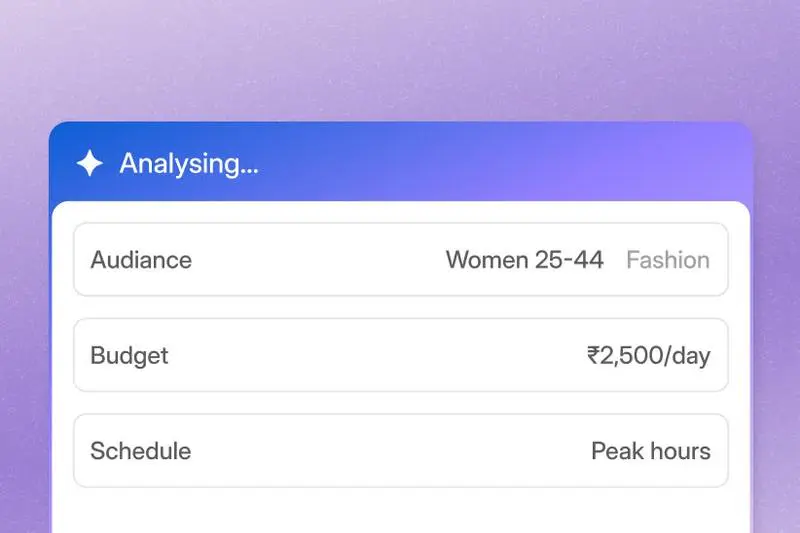The width and height of the screenshot is (800, 533).
Task: Click the Audiance label
Action: click(141, 260)
